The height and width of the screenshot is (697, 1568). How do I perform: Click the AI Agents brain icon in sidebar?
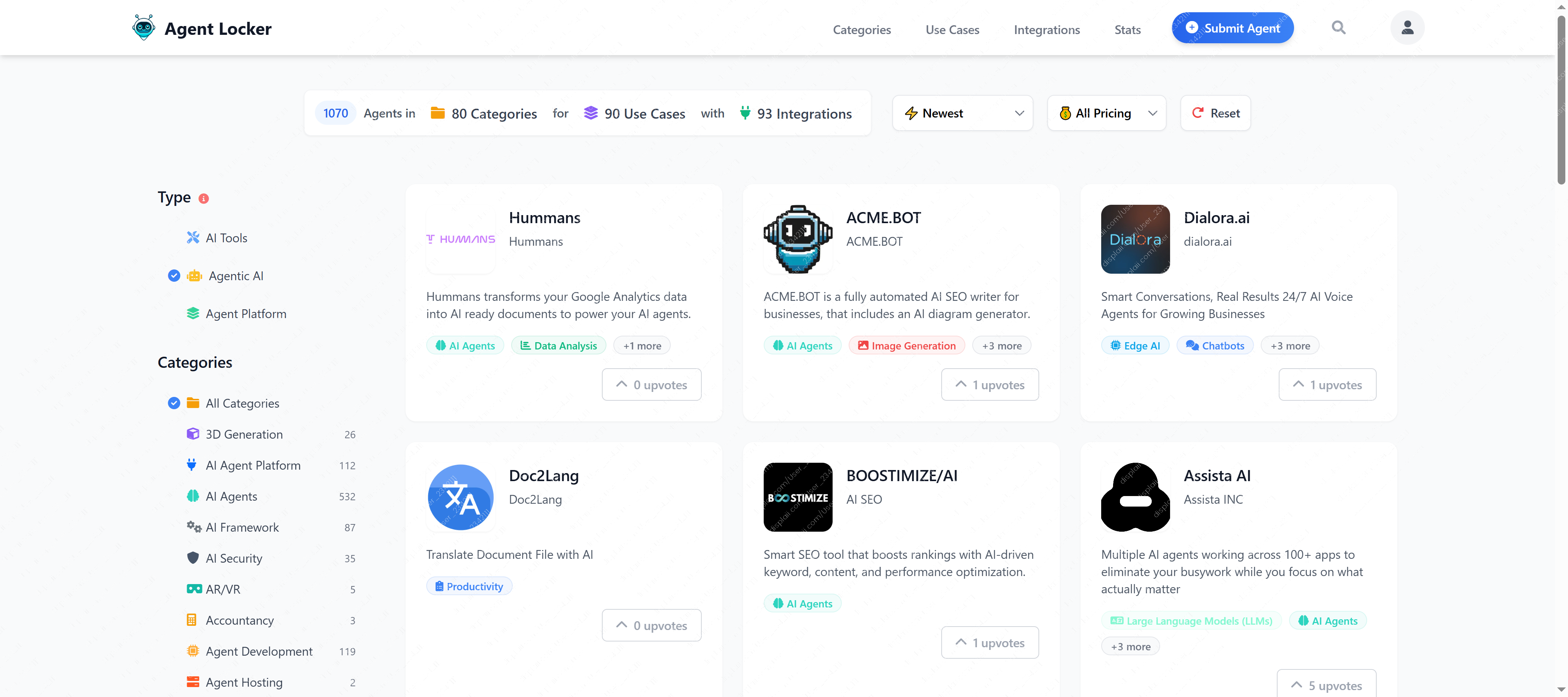coord(193,496)
